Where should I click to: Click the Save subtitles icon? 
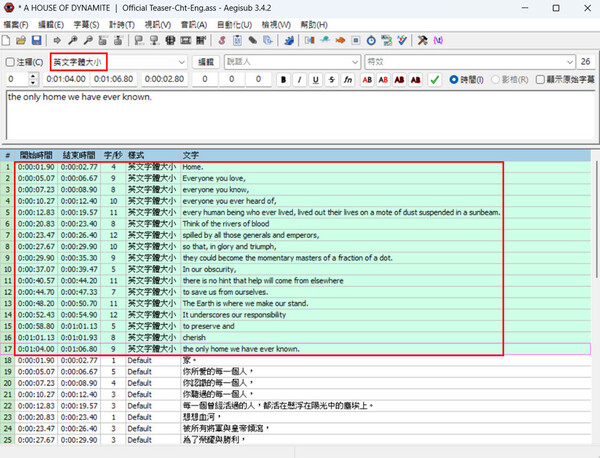click(x=37, y=40)
